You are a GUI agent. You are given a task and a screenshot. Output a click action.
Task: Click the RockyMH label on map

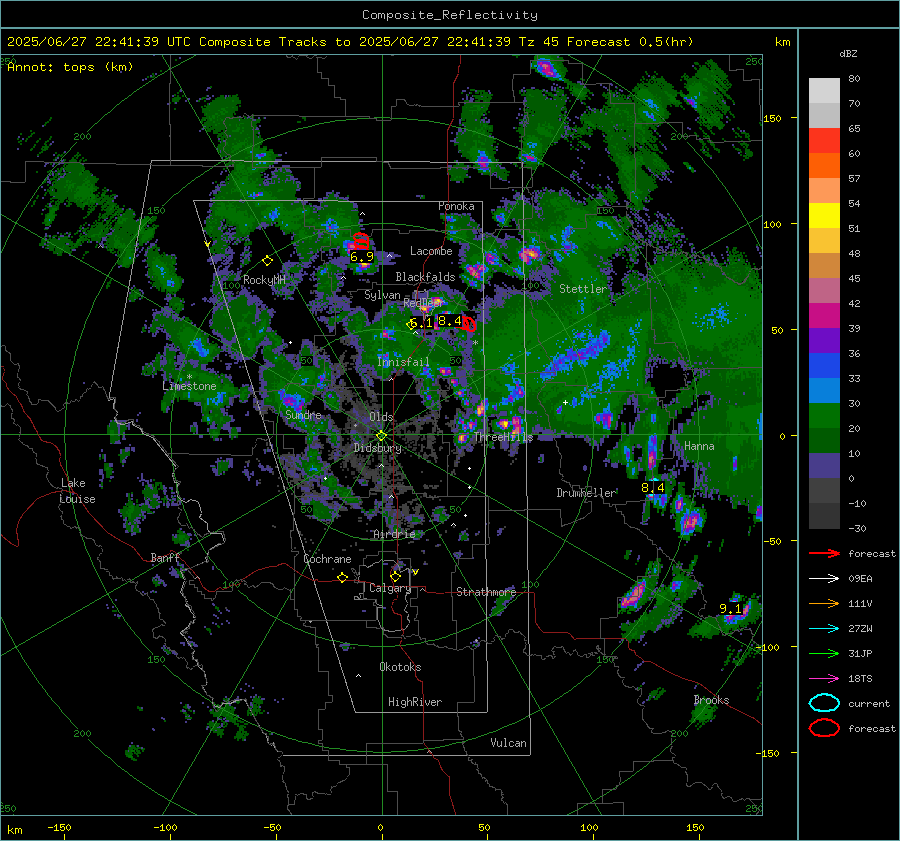264,280
